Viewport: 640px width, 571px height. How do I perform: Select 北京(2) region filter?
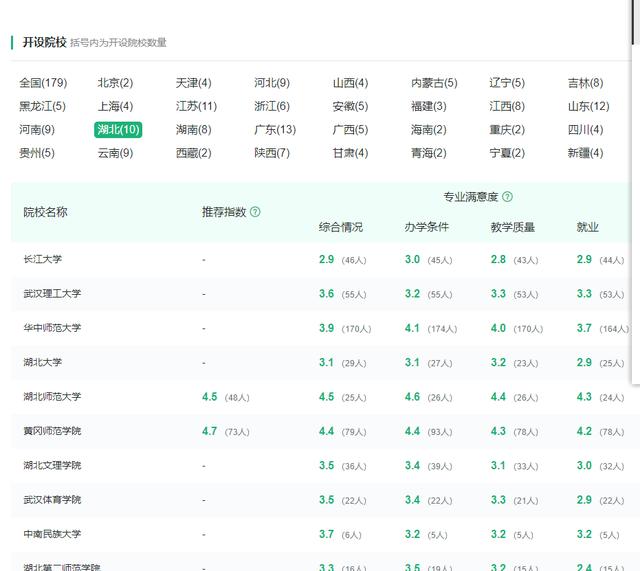[115, 83]
